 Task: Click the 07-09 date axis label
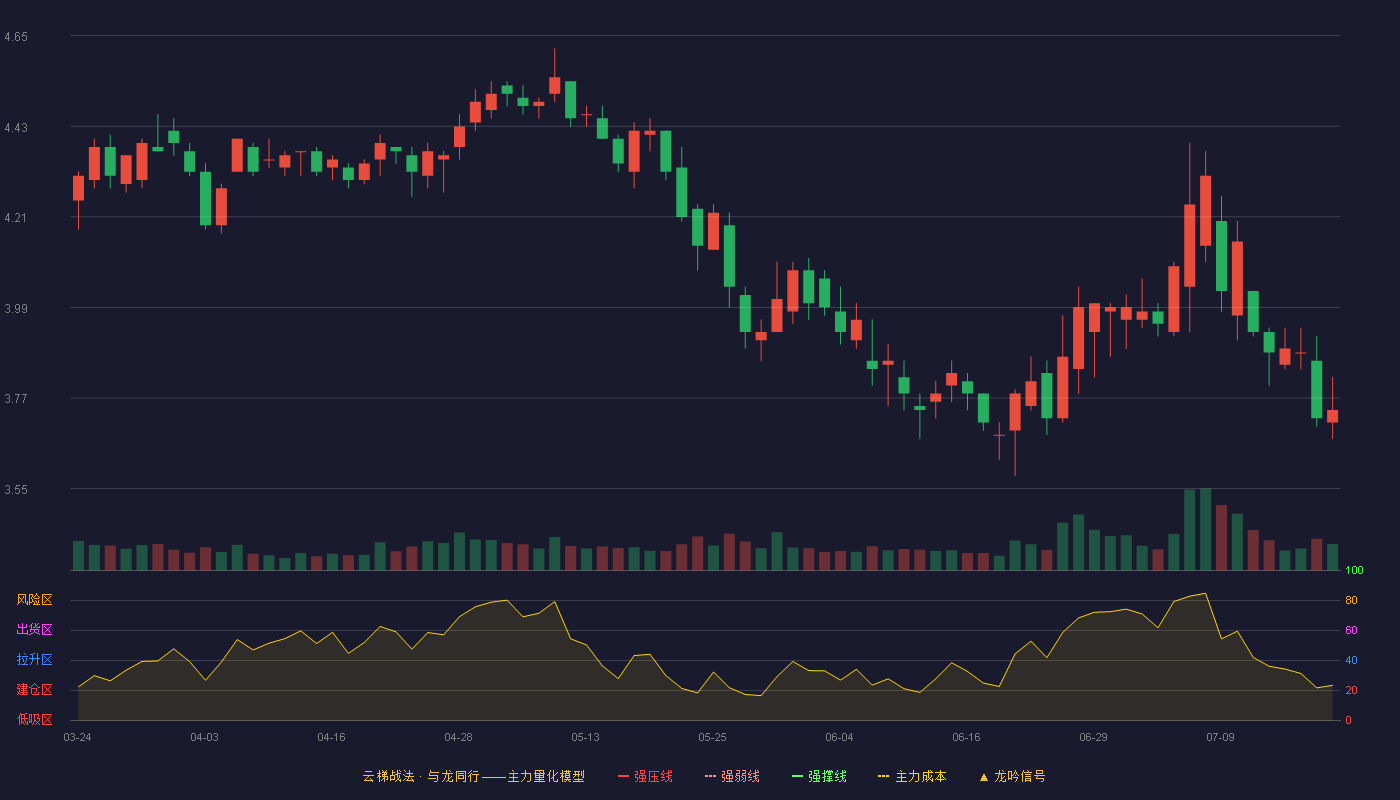pos(1220,737)
